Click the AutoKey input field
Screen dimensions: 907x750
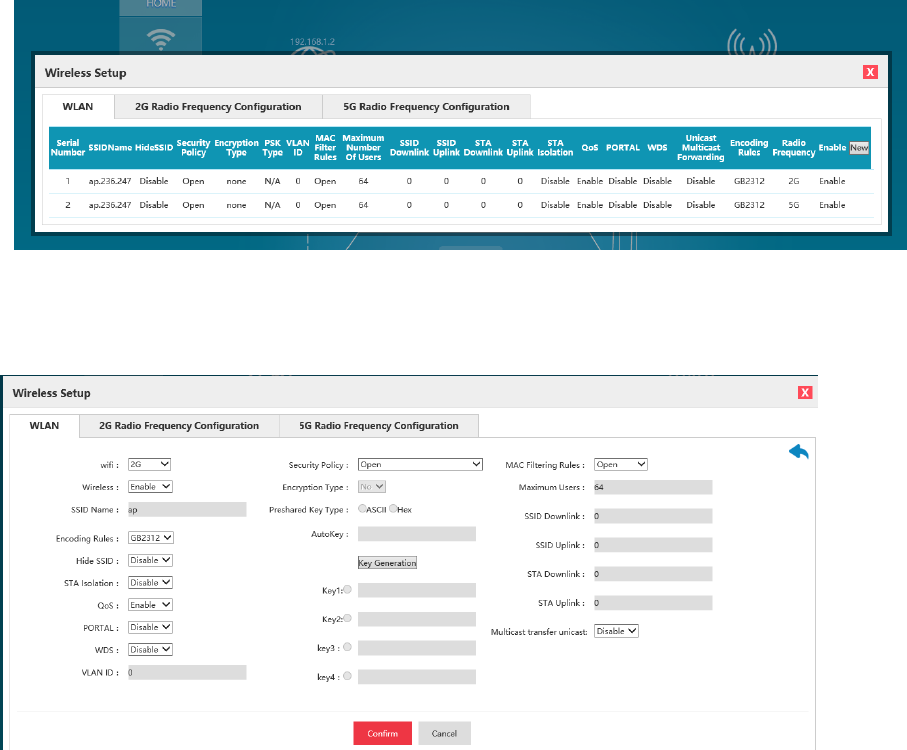[x=416, y=534]
